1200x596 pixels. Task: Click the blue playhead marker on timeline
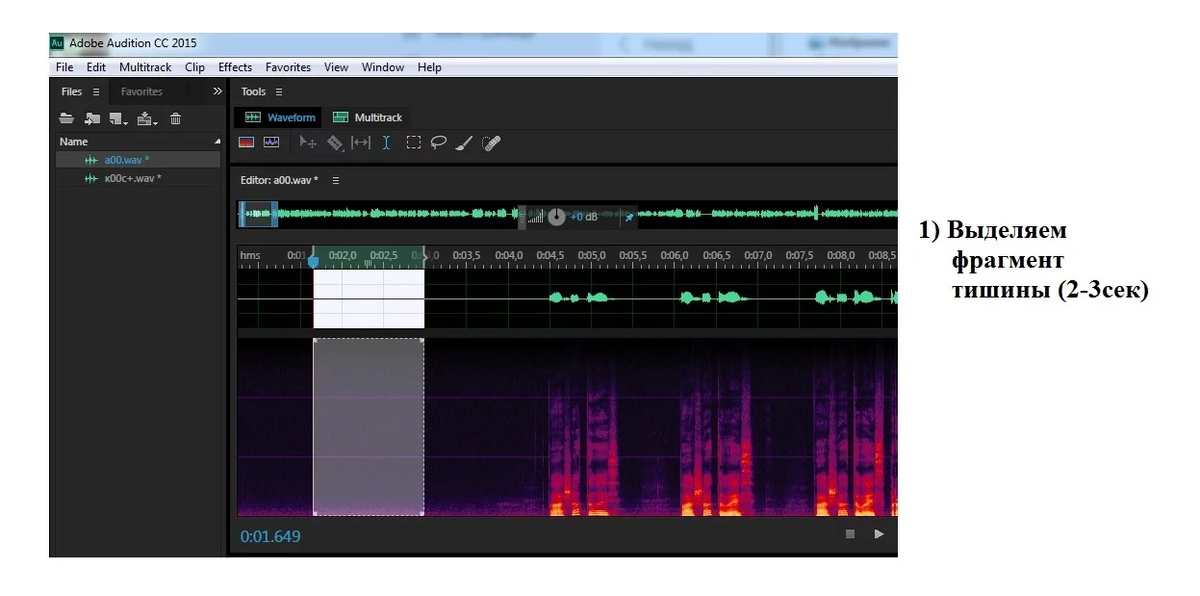[313, 262]
